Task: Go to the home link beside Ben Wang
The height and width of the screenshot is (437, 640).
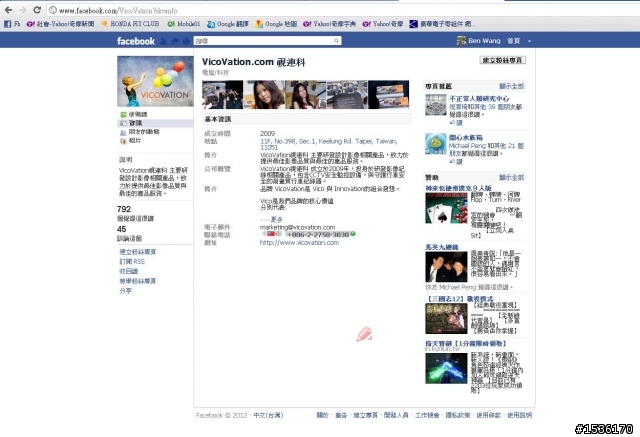Action: point(513,41)
